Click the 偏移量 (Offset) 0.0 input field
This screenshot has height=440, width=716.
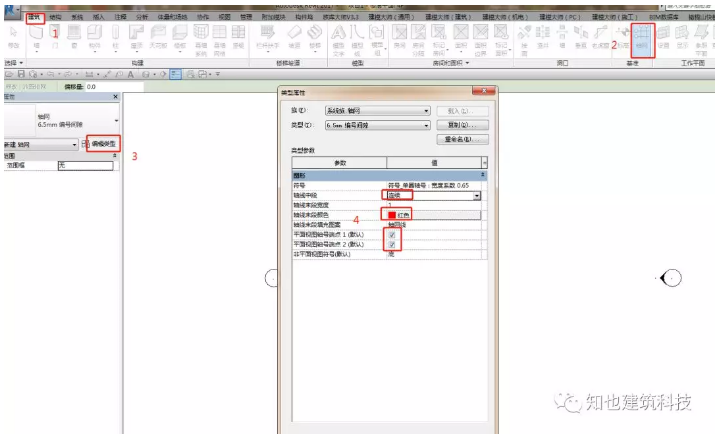pos(114,86)
